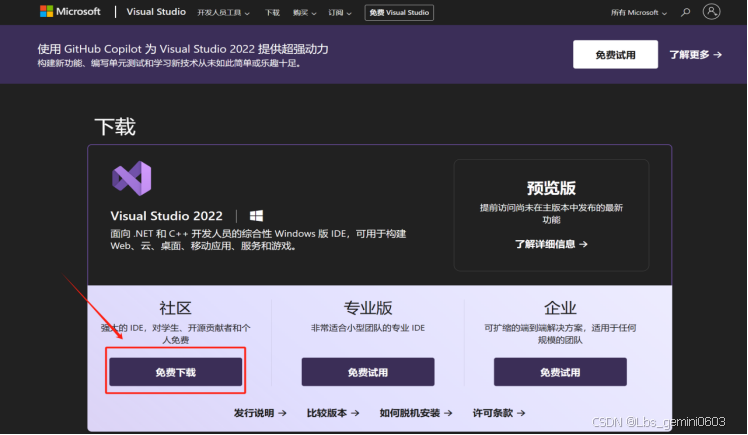The image size is (748, 435).
Task: Click the purple Visual Studio logo
Action: click(132, 178)
